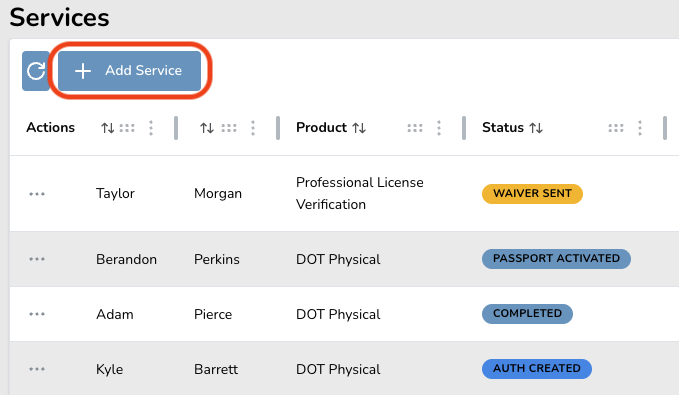Click the Status column header label
The width and height of the screenshot is (679, 395).
point(503,128)
